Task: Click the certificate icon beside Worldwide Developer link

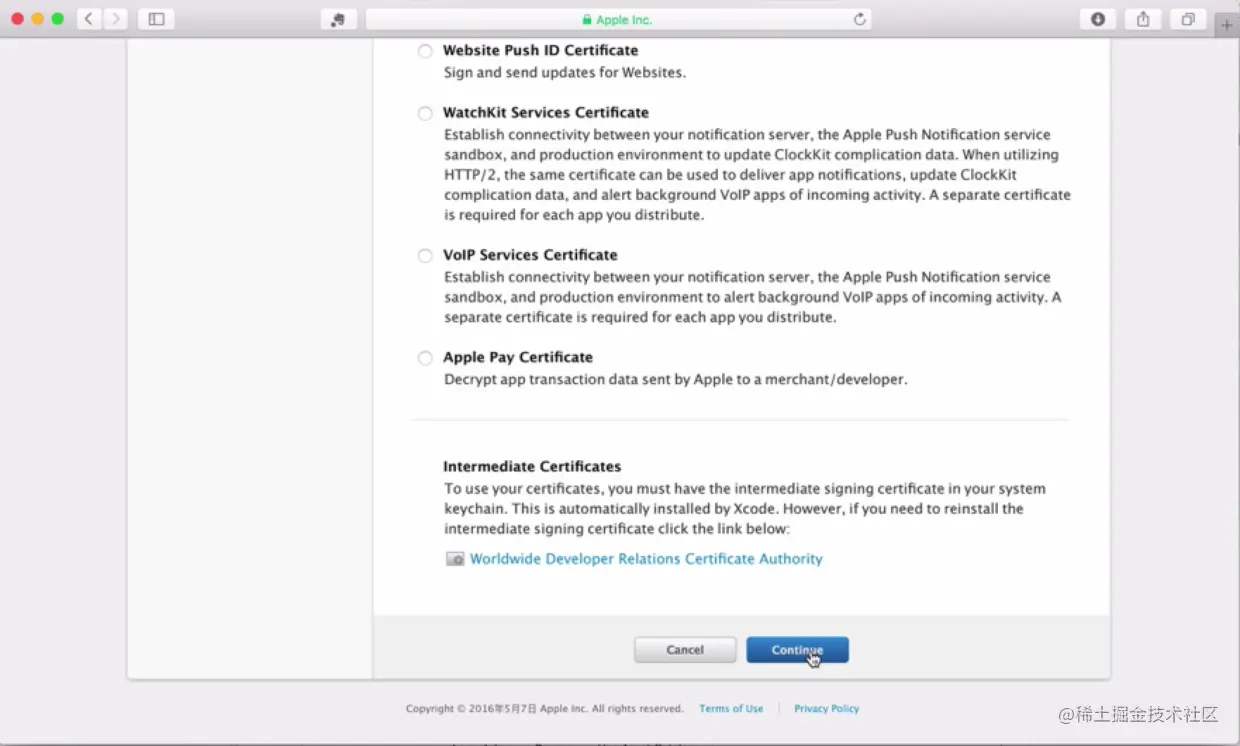Action: (455, 559)
